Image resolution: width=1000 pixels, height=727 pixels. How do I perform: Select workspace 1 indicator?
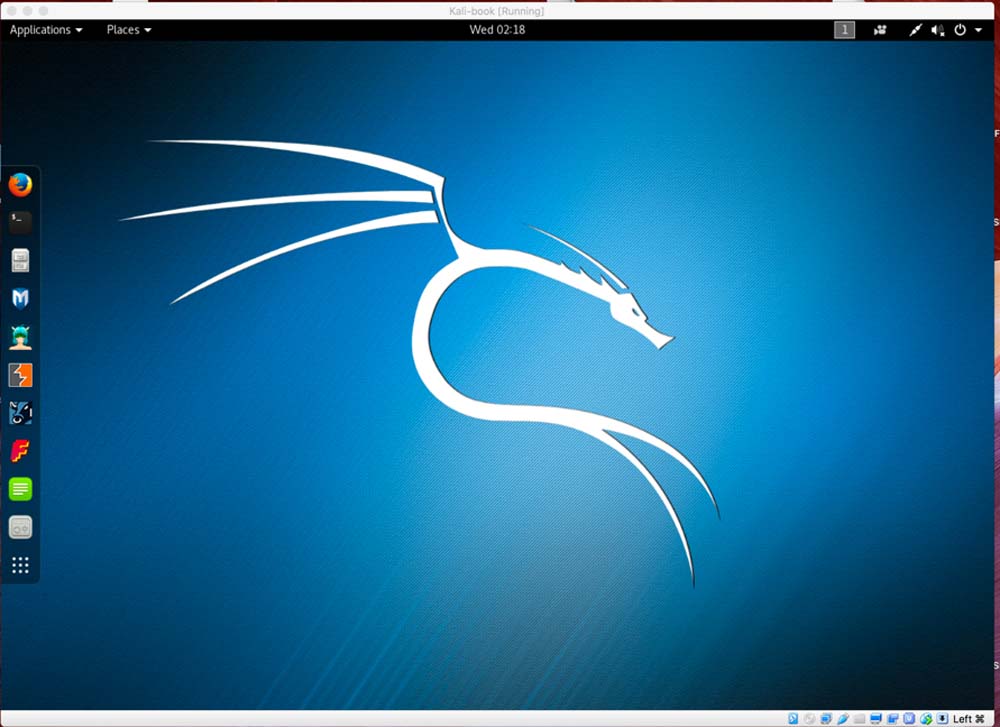[845, 30]
